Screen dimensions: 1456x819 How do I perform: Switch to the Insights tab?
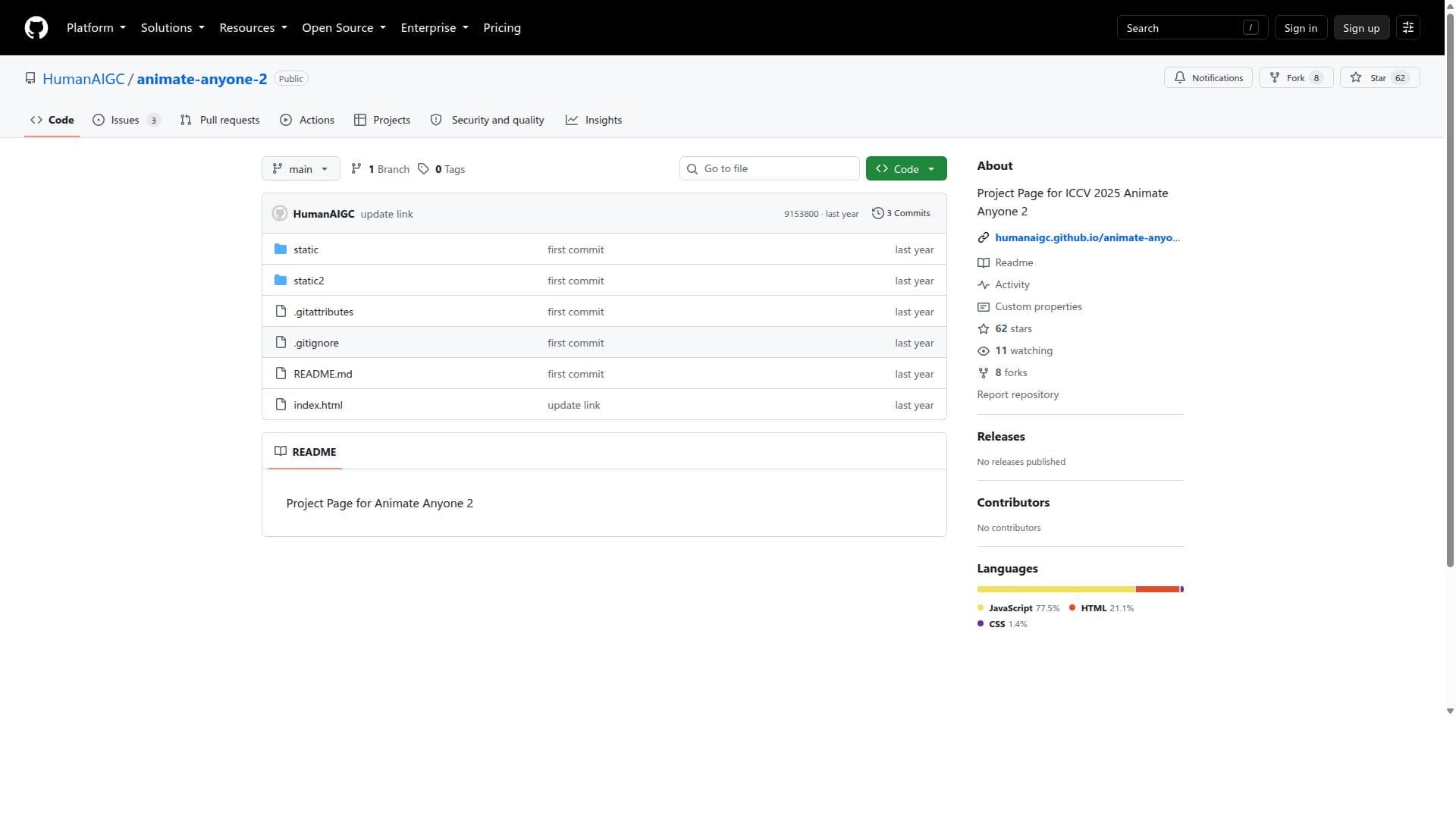tap(594, 121)
